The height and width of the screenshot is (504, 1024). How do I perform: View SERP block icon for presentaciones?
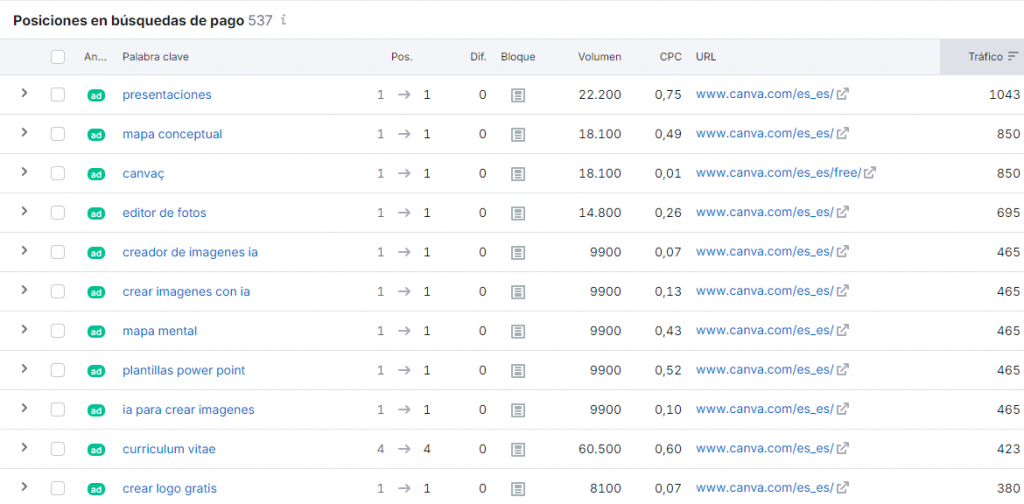point(518,95)
